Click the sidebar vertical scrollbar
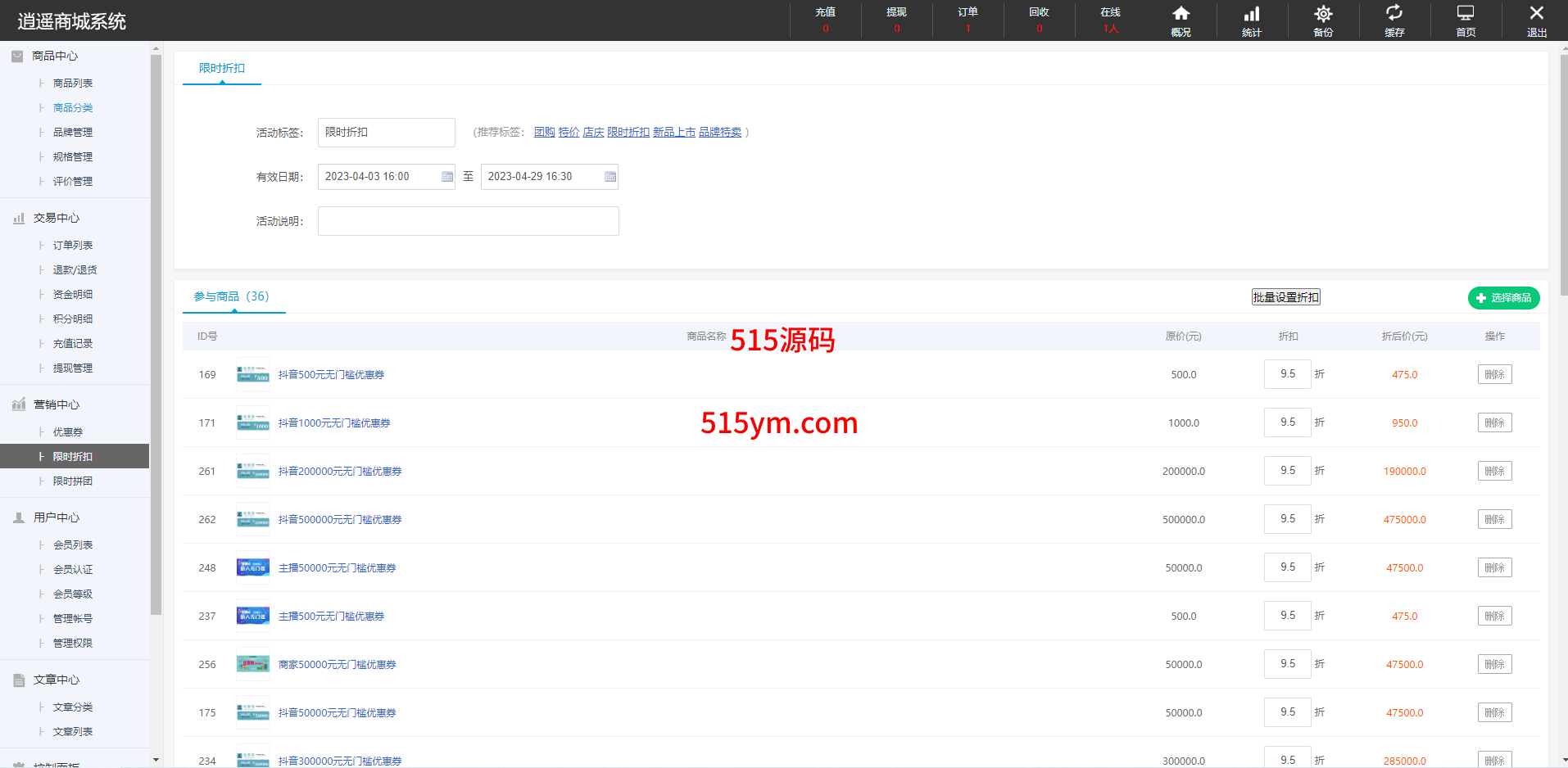 pos(156,328)
